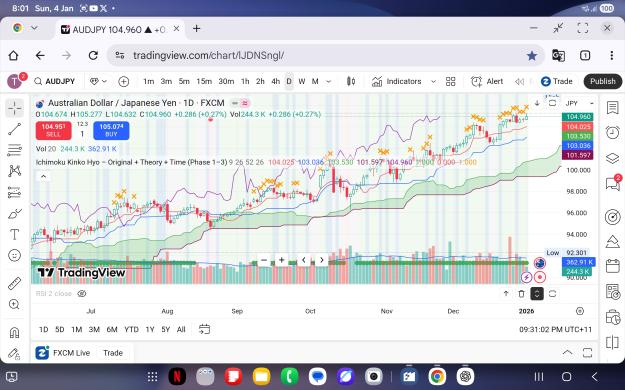Collapse the indicator legend chevron
The height and width of the screenshot is (390, 625).
coord(43,176)
